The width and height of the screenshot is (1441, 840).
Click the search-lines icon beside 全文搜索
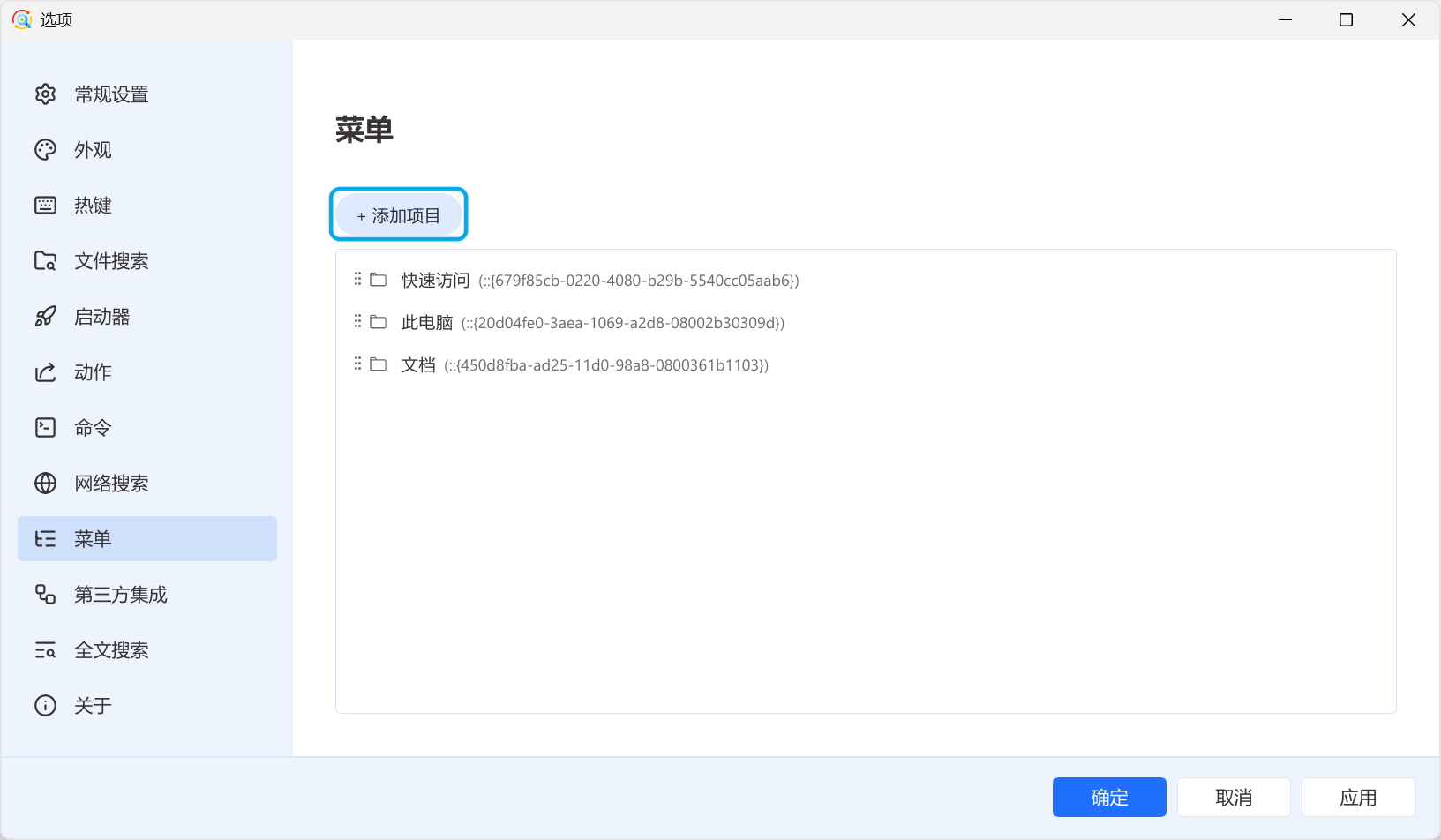pyautogui.click(x=45, y=650)
